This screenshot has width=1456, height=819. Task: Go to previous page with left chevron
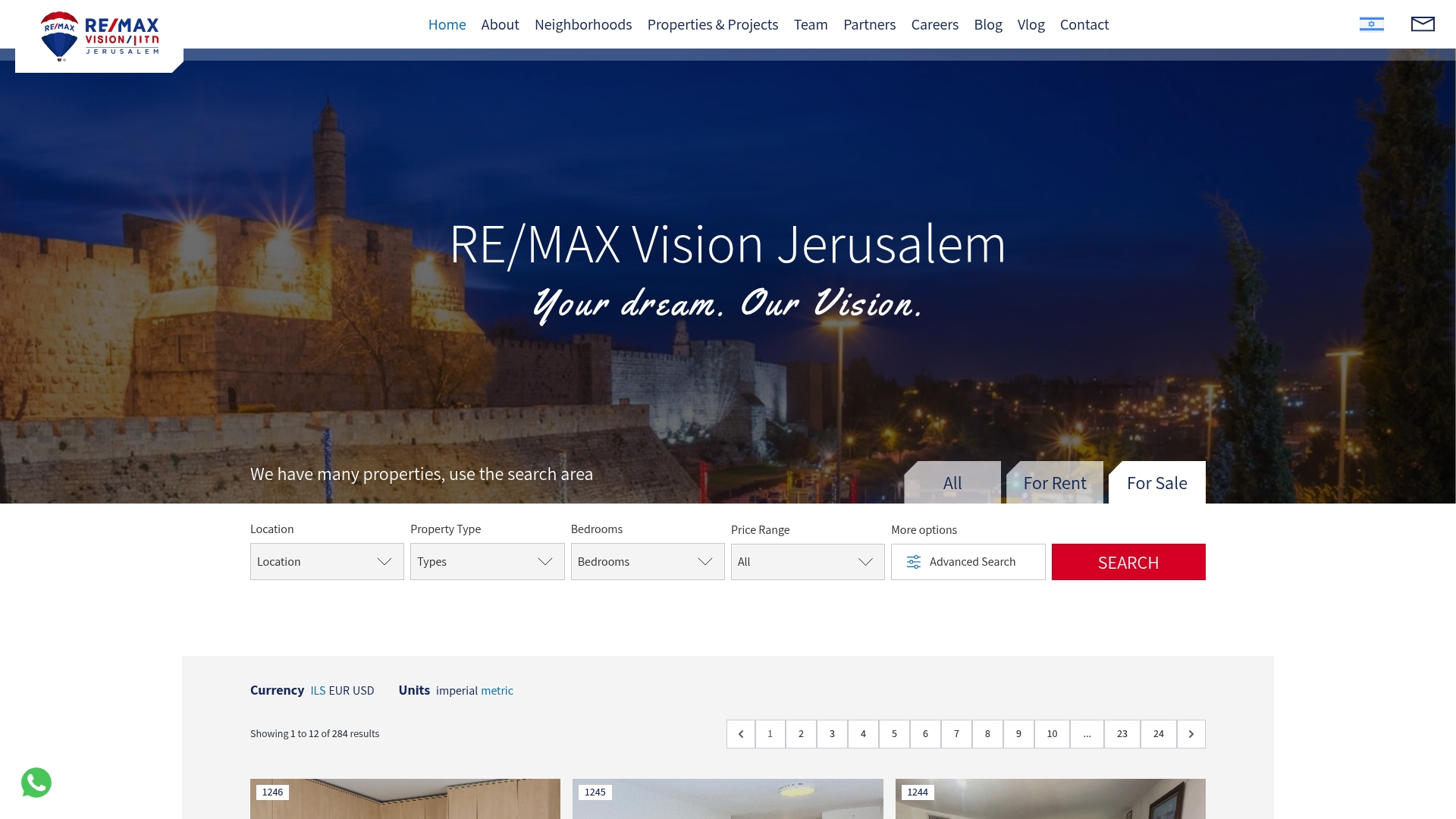click(741, 733)
